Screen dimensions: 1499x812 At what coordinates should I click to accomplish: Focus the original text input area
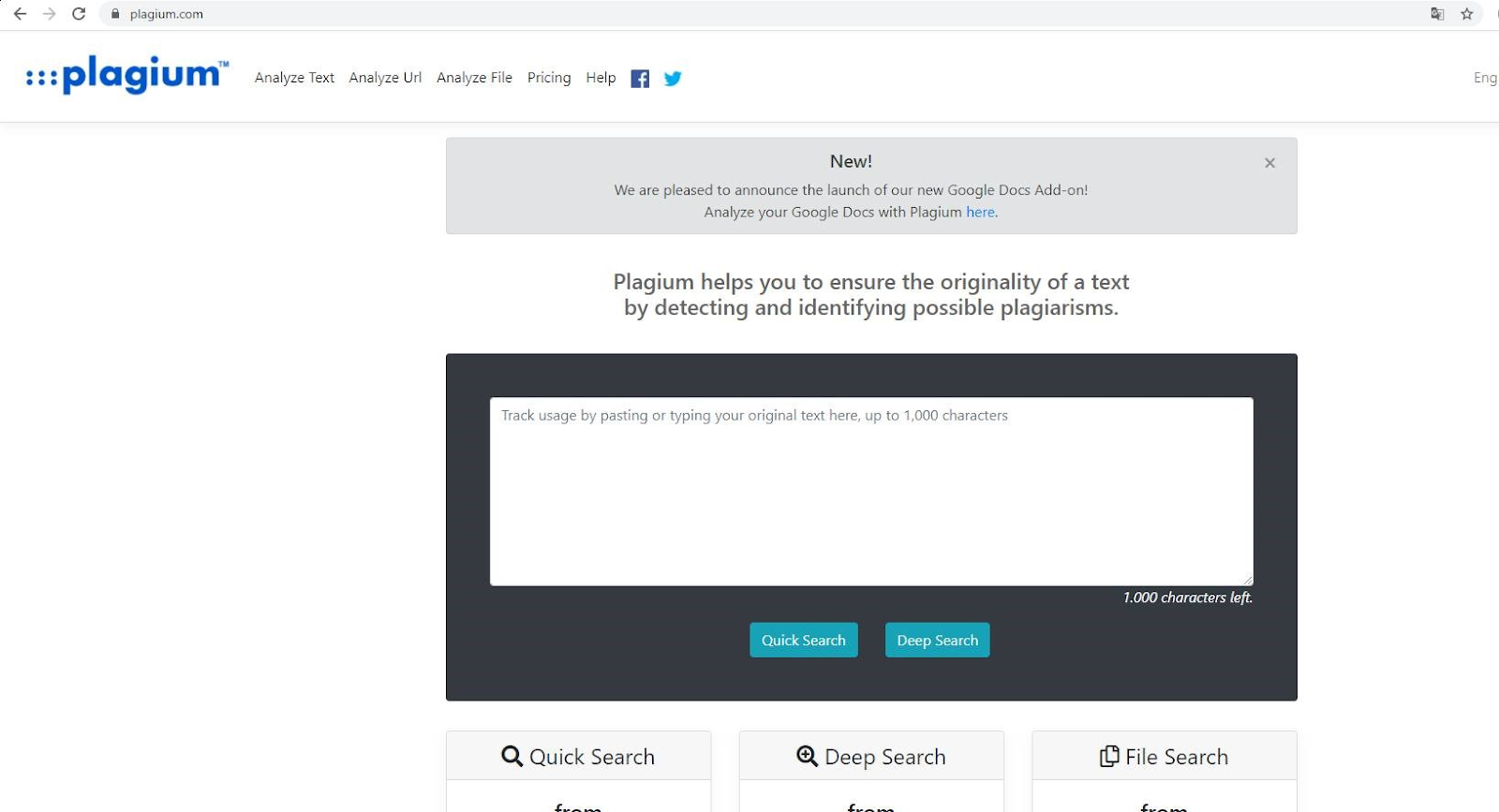click(871, 492)
